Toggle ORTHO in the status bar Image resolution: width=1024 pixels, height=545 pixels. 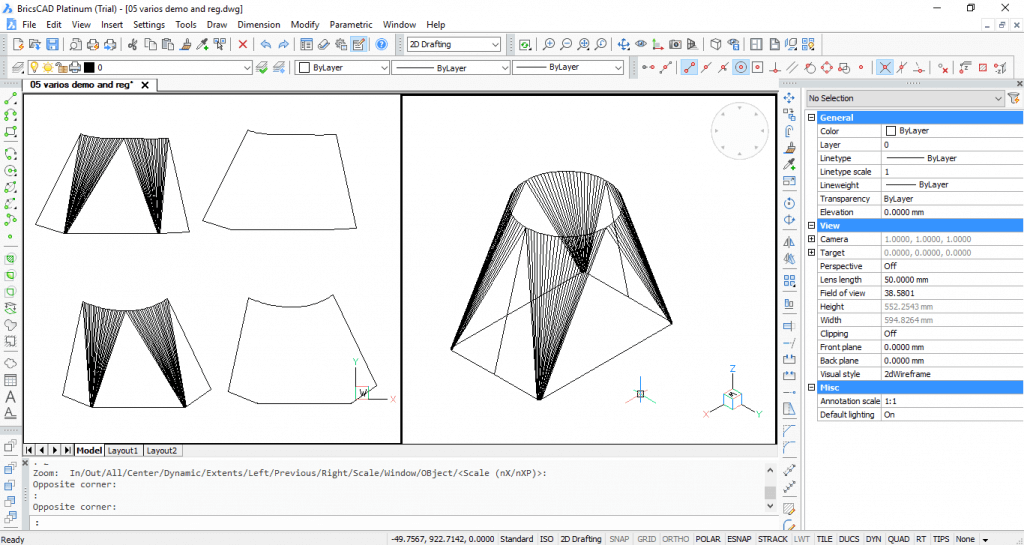[675, 539]
